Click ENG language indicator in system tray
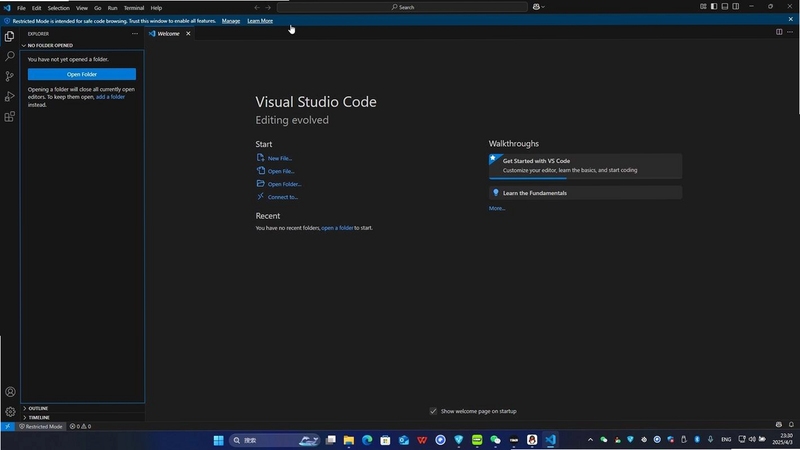The width and height of the screenshot is (800, 450). point(726,440)
